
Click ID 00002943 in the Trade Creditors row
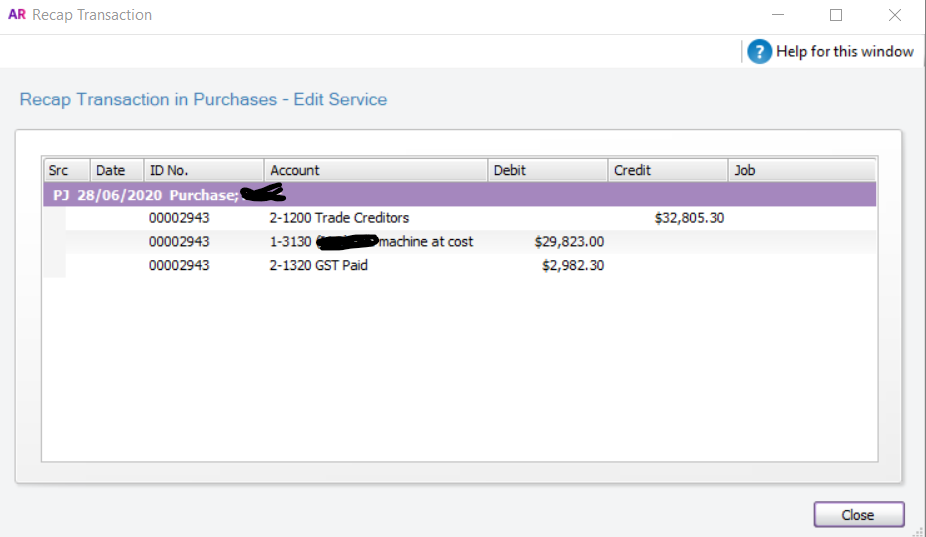pos(179,218)
